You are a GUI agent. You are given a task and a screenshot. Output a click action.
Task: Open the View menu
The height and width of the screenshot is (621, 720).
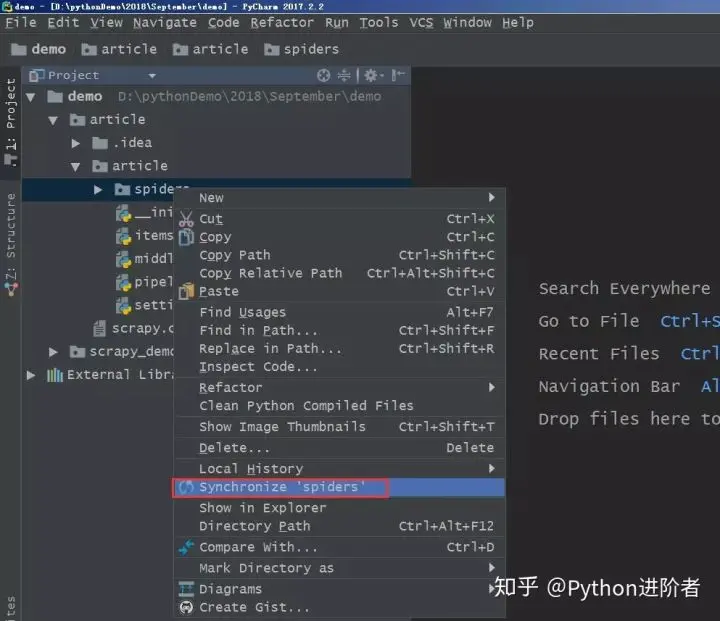pyautogui.click(x=107, y=23)
